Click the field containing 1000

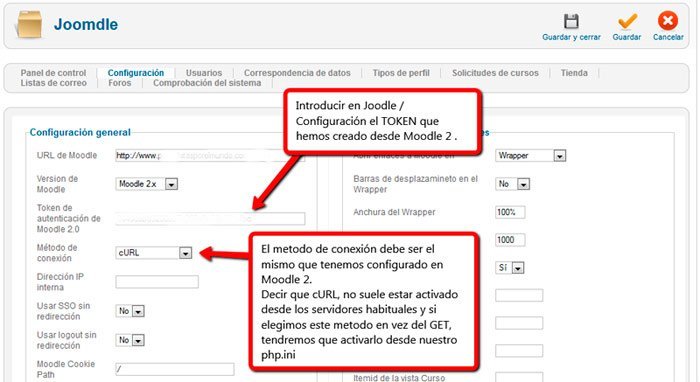coord(510,240)
